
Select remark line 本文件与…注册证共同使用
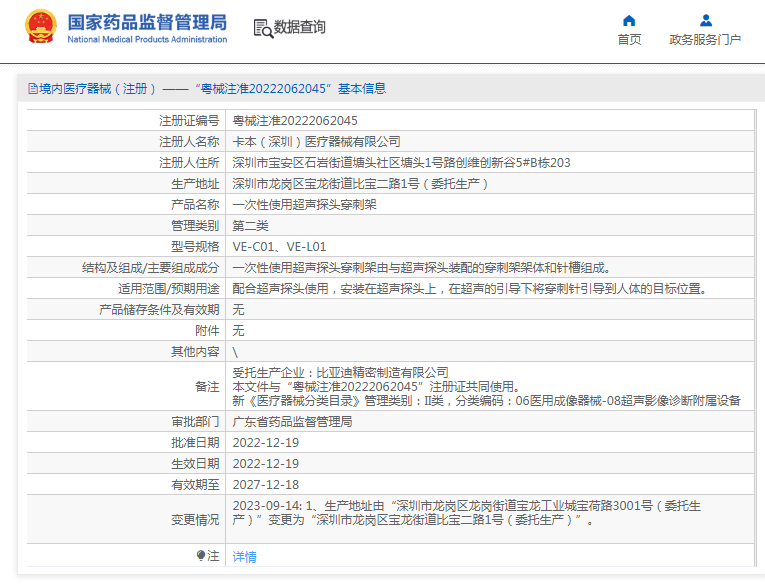click(376, 386)
